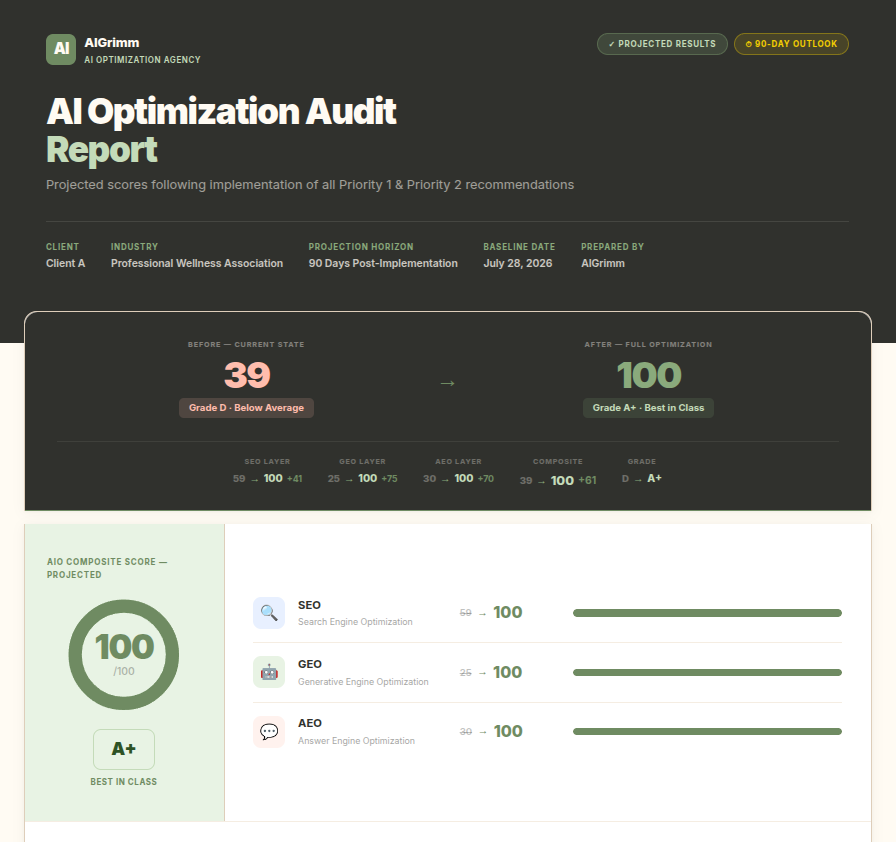This screenshot has width=896, height=842.
Task: Click the GEO robot icon
Action: point(269,672)
